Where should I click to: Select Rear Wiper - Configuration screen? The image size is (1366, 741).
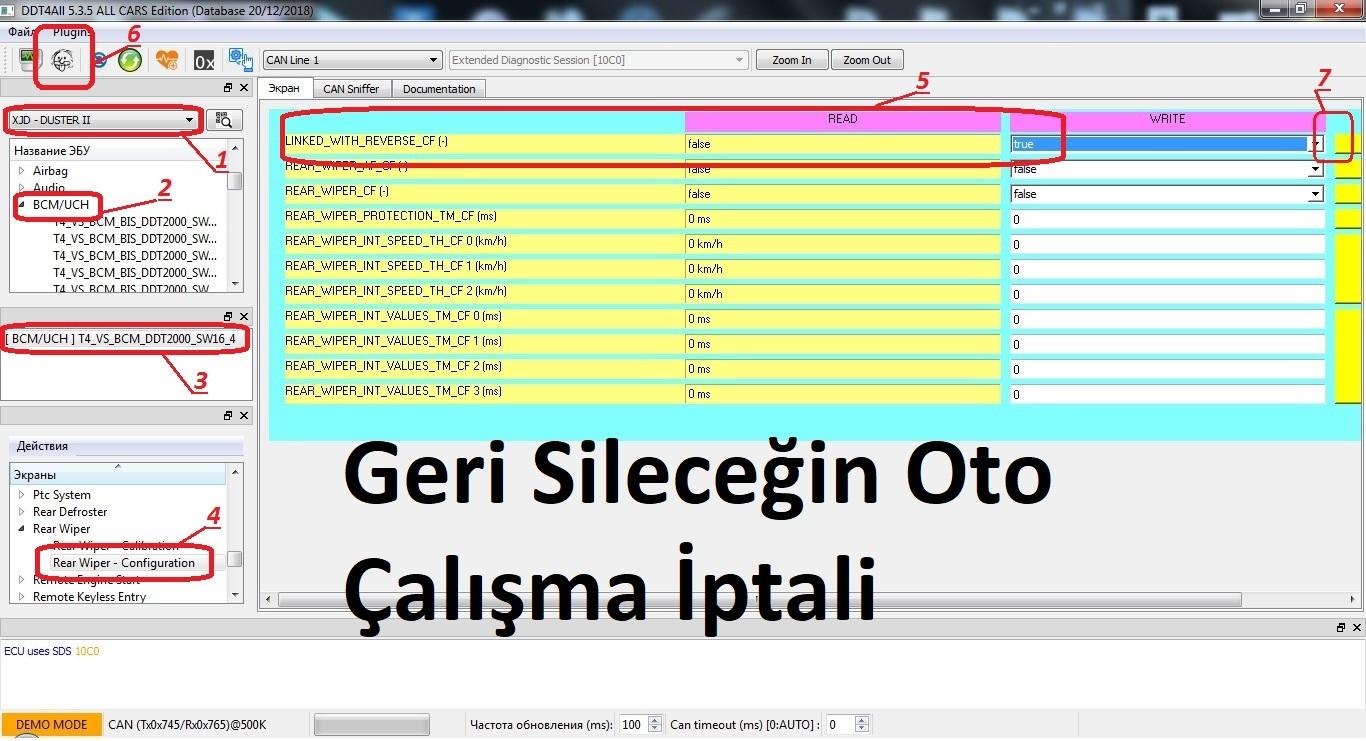point(124,563)
